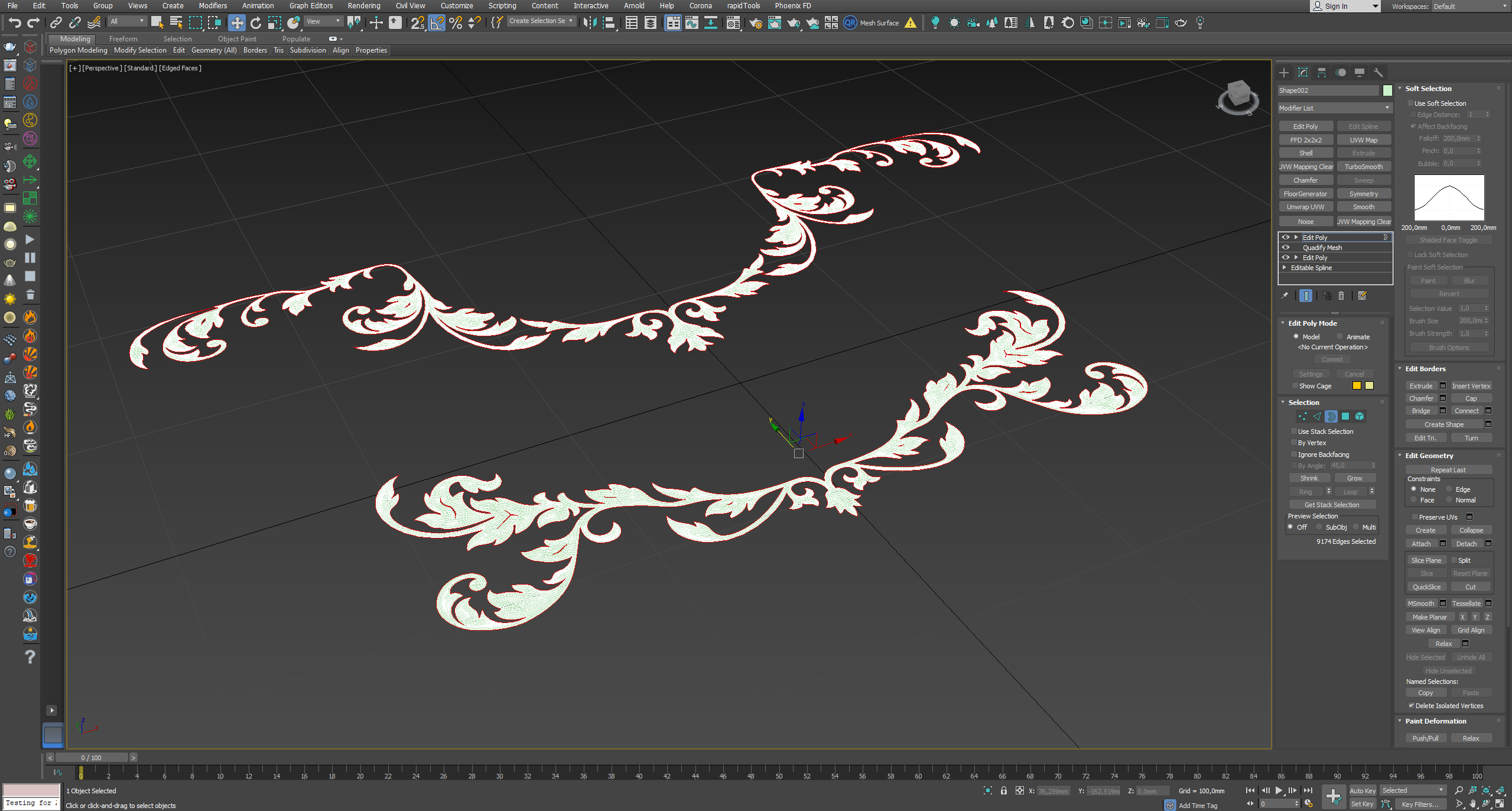Hide Quadify Mesh modifier with eye icon
This screenshot has width=1512, height=811.
coord(1285,248)
